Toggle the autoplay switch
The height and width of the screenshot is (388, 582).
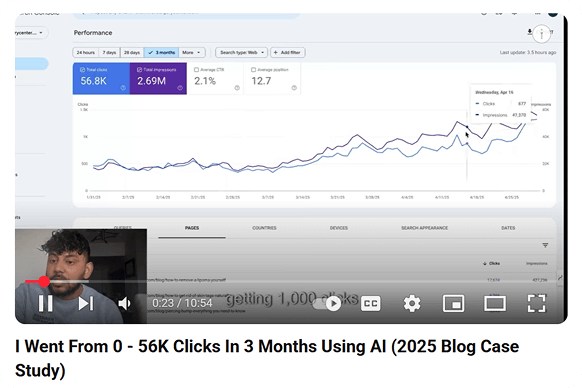tap(327, 304)
